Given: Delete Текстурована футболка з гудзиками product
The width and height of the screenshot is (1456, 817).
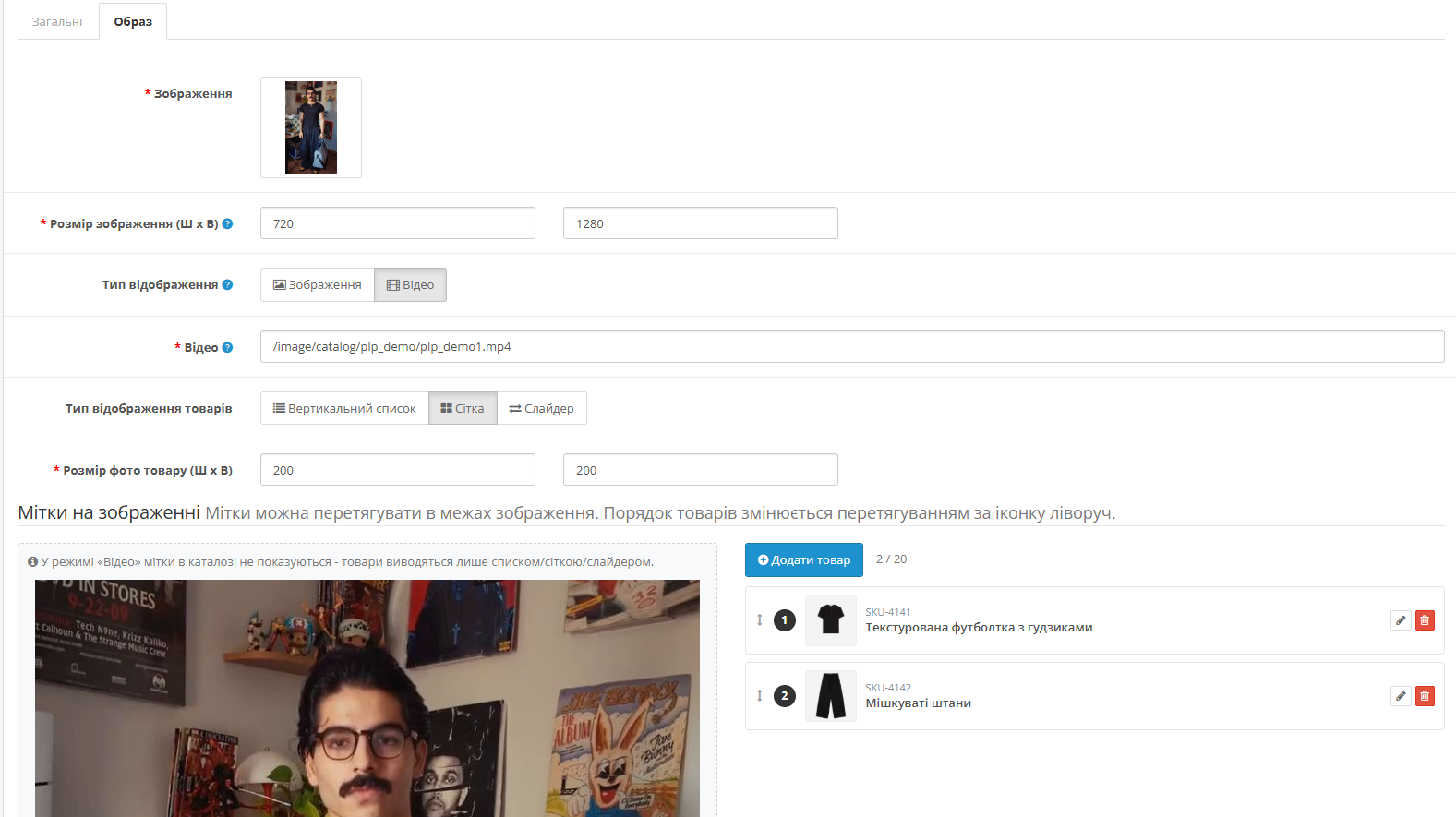Looking at the screenshot, I should pyautogui.click(x=1425, y=620).
